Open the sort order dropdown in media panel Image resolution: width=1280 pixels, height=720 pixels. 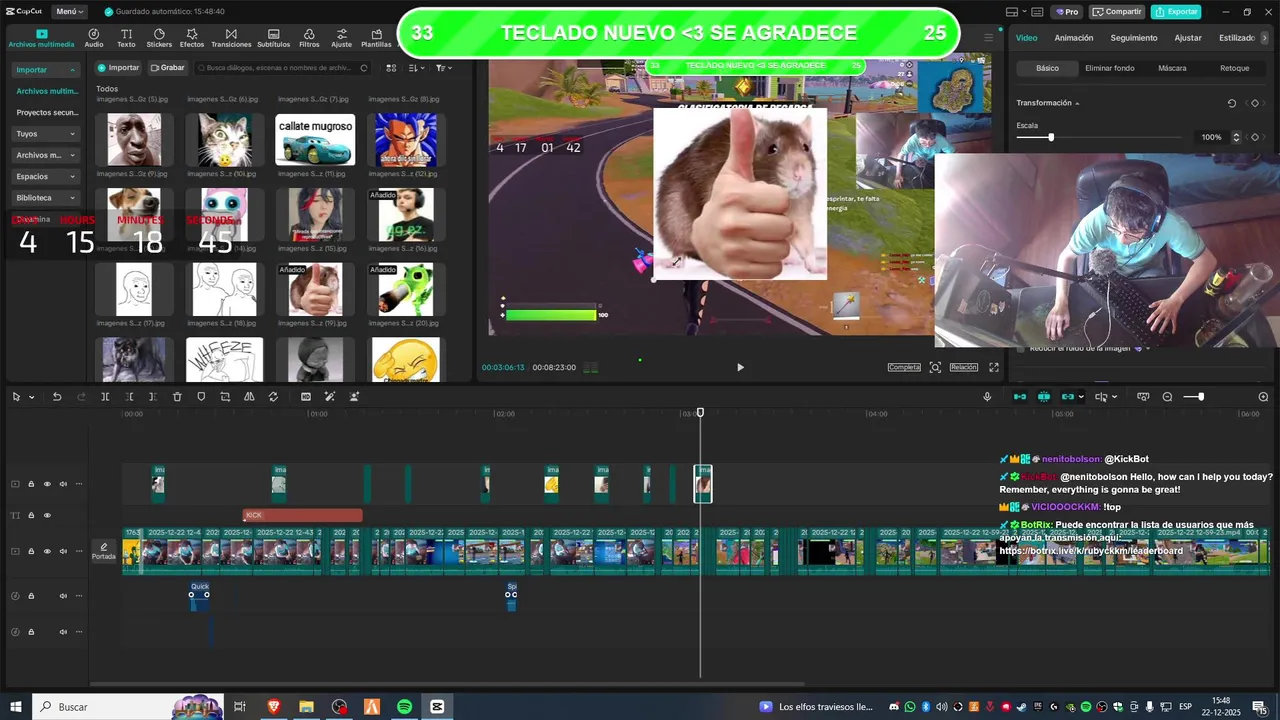pyautogui.click(x=417, y=68)
